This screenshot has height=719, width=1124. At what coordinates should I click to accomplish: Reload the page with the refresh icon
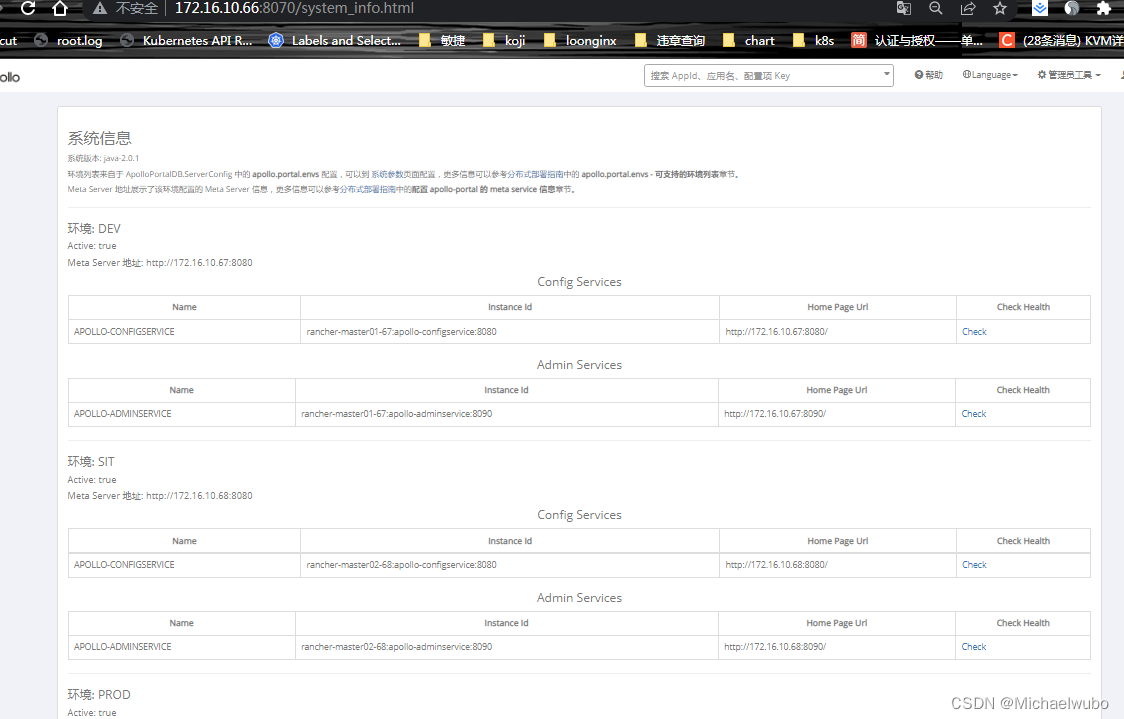[x=27, y=9]
